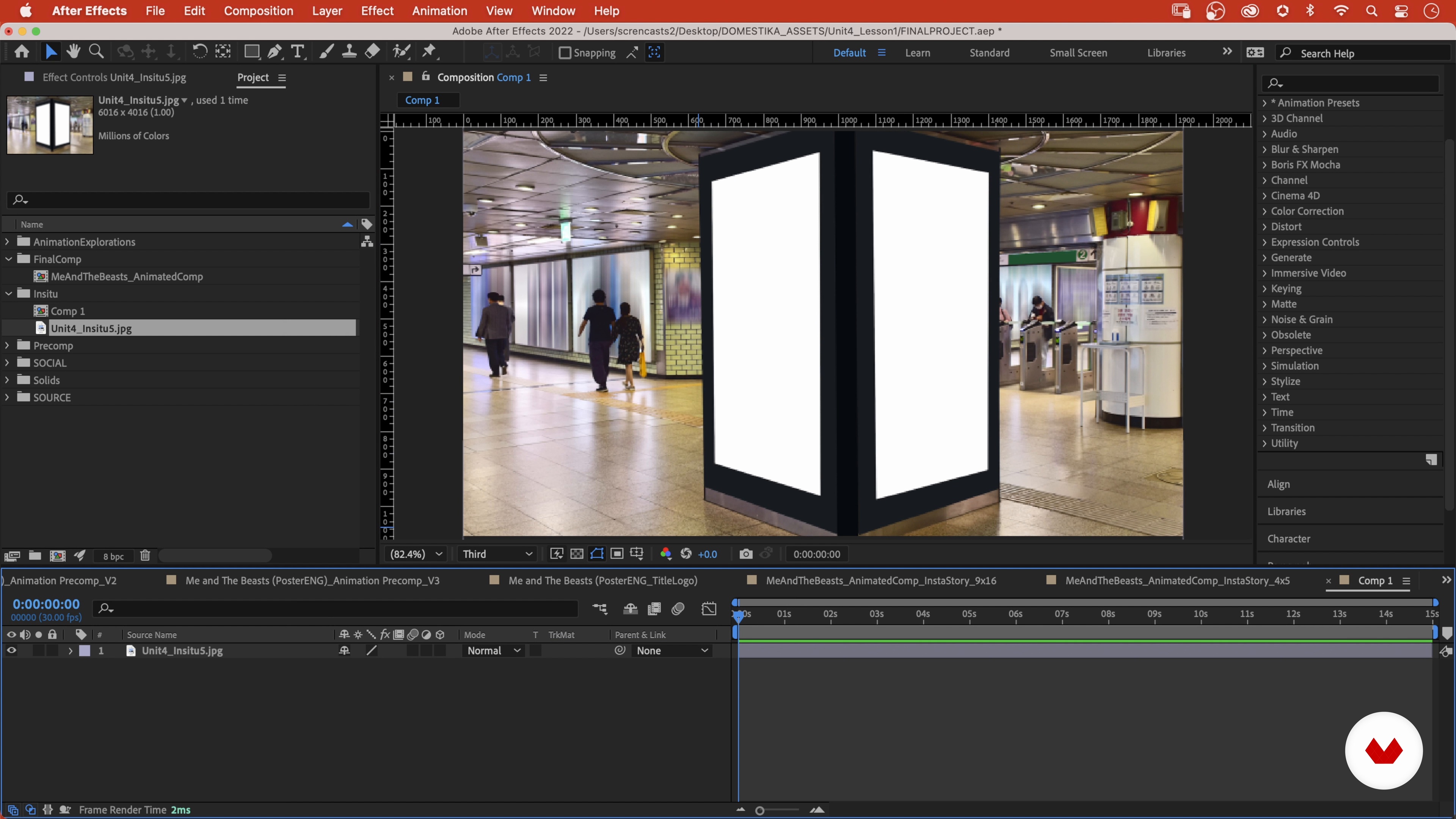Open the Animation menu
1456x819 pixels.
point(439,11)
